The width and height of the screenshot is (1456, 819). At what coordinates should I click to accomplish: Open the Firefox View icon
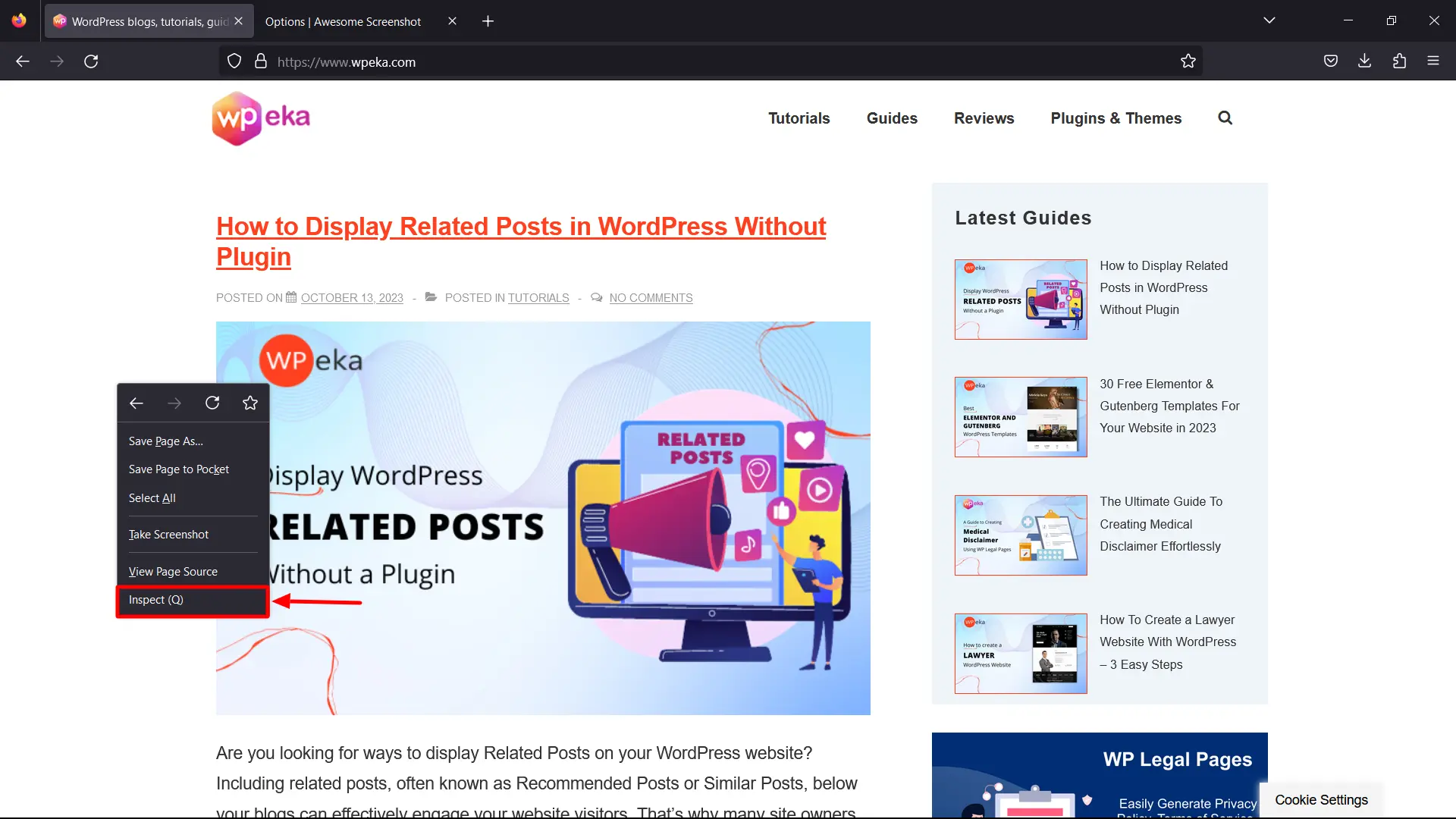(19, 21)
